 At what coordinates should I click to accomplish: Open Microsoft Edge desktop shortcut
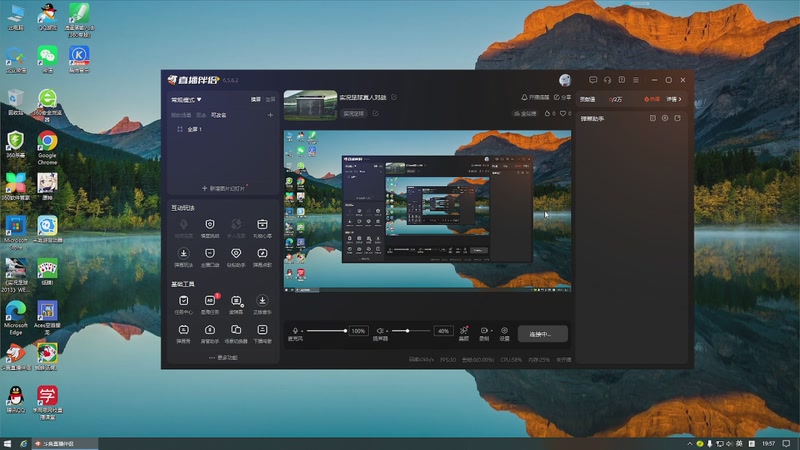(x=16, y=318)
